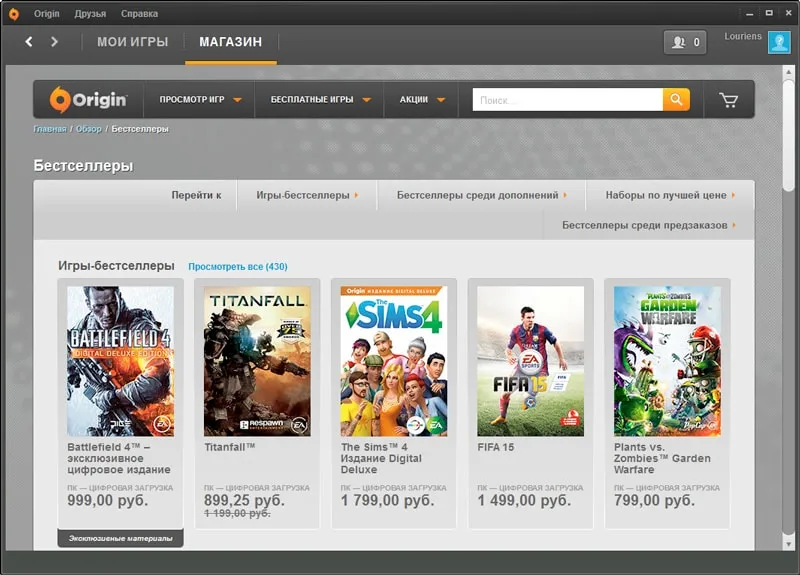Click the Battlefield 4 title text
The width and height of the screenshot is (800, 575).
(119, 458)
